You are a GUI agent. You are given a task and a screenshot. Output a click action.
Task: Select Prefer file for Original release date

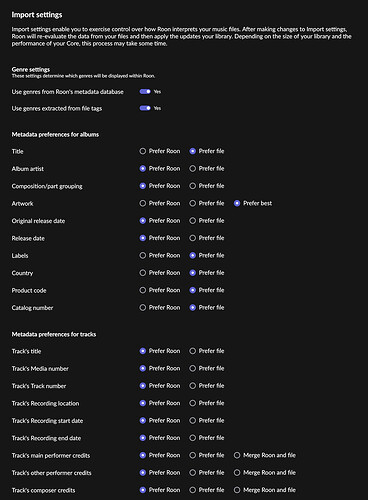click(x=193, y=221)
